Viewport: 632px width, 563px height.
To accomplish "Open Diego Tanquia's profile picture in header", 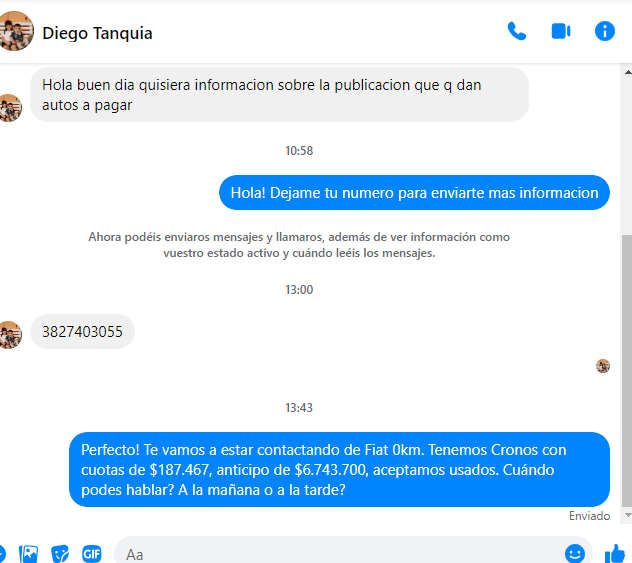I will [x=15, y=31].
